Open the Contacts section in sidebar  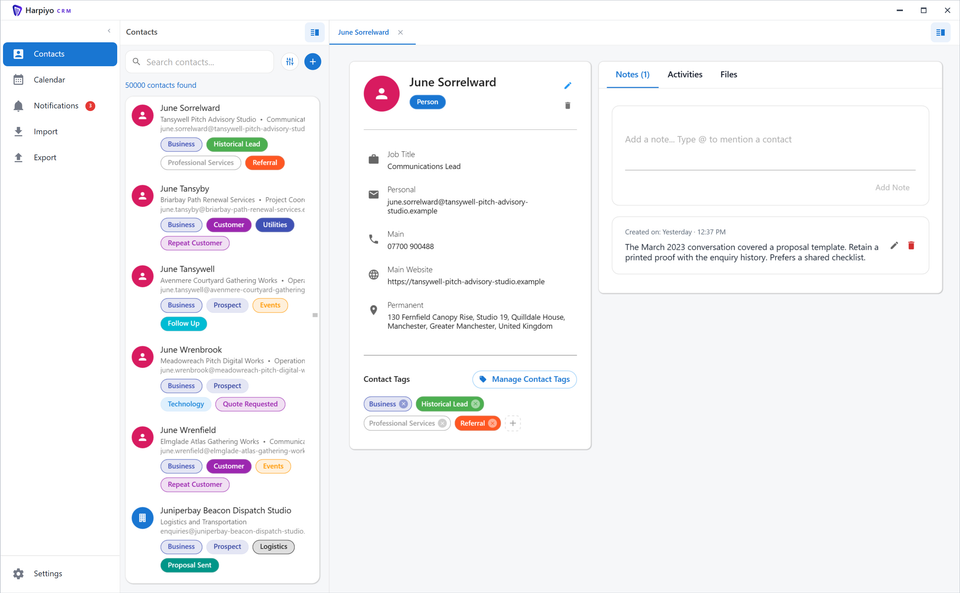pyautogui.click(x=60, y=54)
